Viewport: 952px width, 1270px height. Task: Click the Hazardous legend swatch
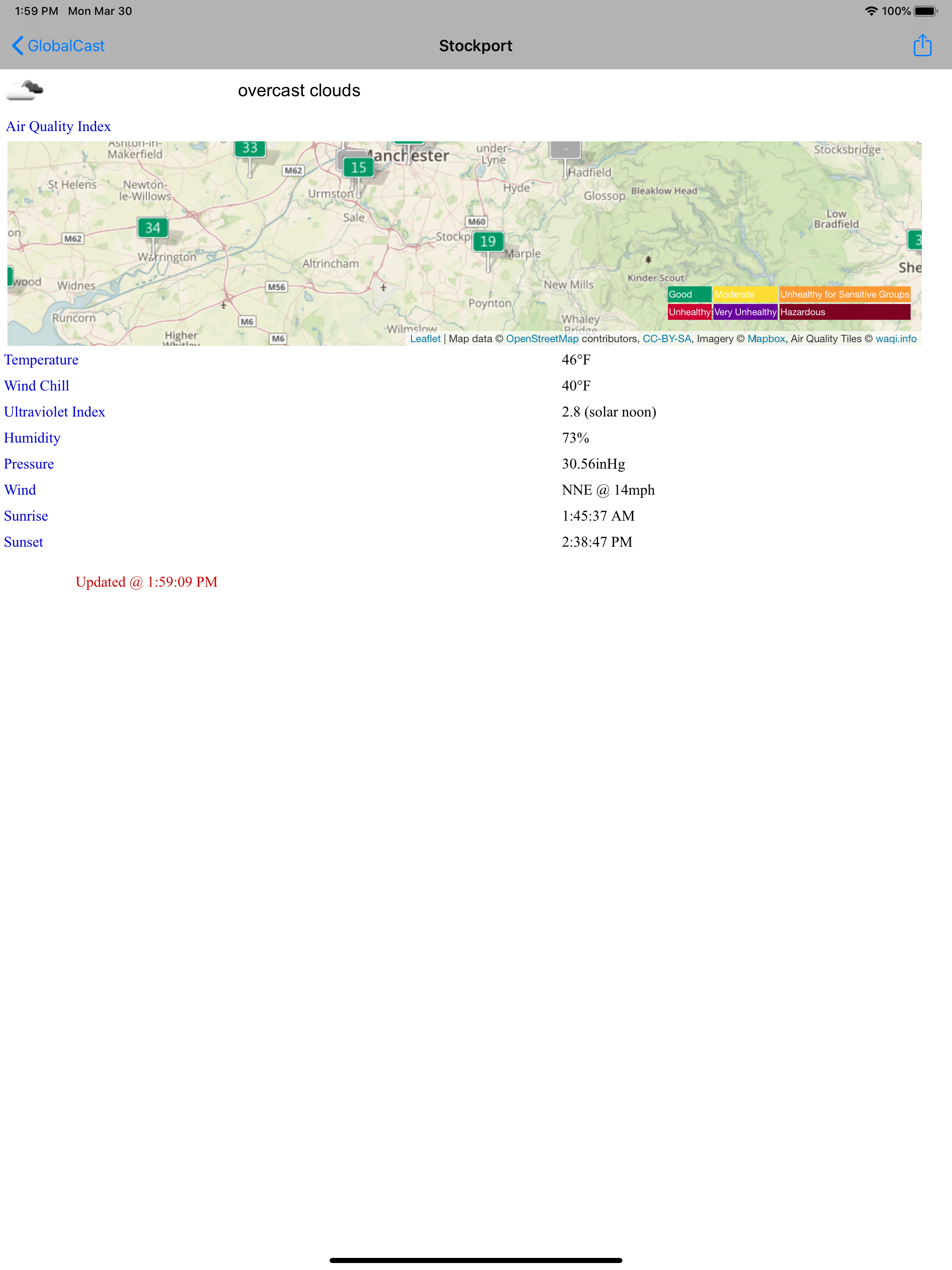click(x=844, y=312)
